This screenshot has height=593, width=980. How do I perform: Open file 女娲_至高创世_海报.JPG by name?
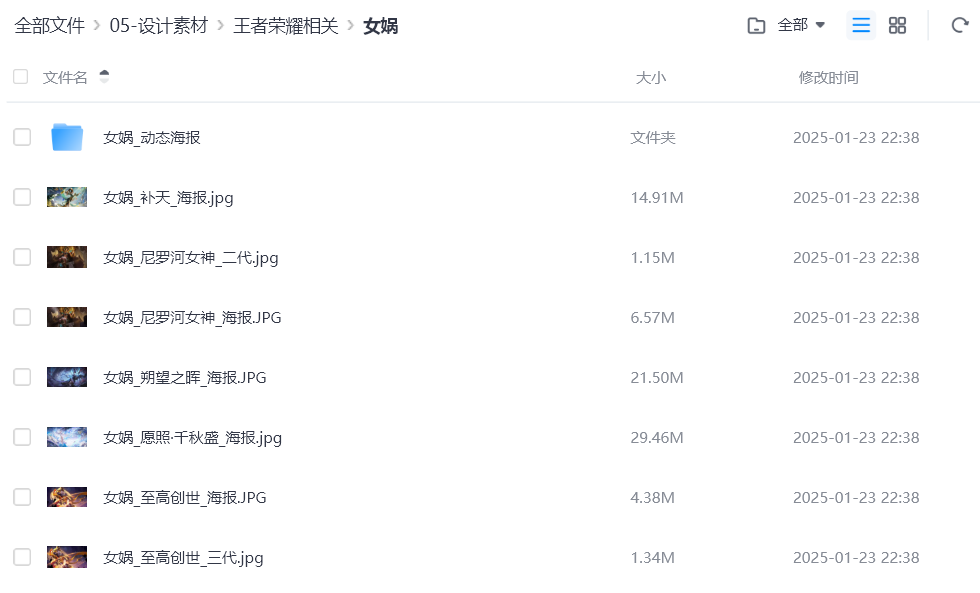pyautogui.click(x=185, y=497)
